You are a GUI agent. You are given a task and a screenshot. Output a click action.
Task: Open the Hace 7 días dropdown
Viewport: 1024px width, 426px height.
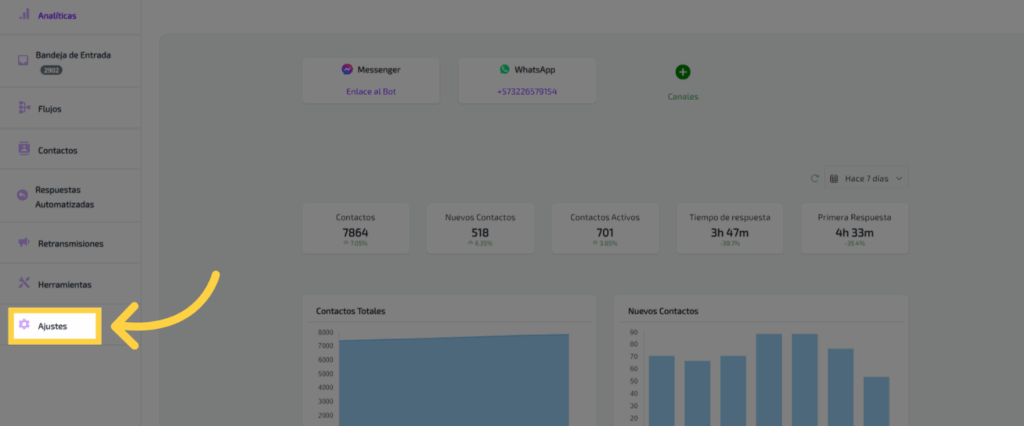tap(866, 178)
